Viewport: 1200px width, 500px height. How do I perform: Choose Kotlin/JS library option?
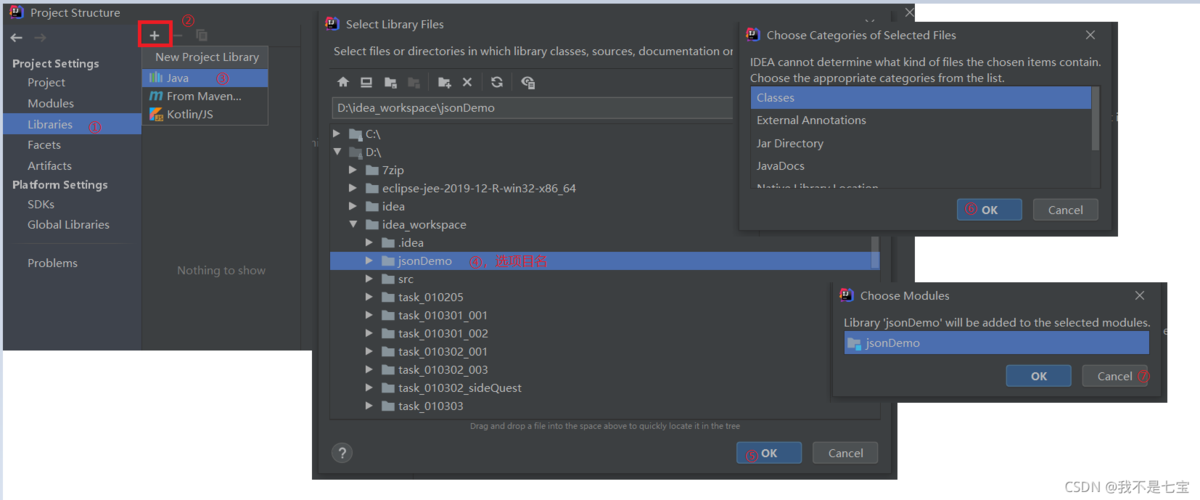(x=205, y=114)
